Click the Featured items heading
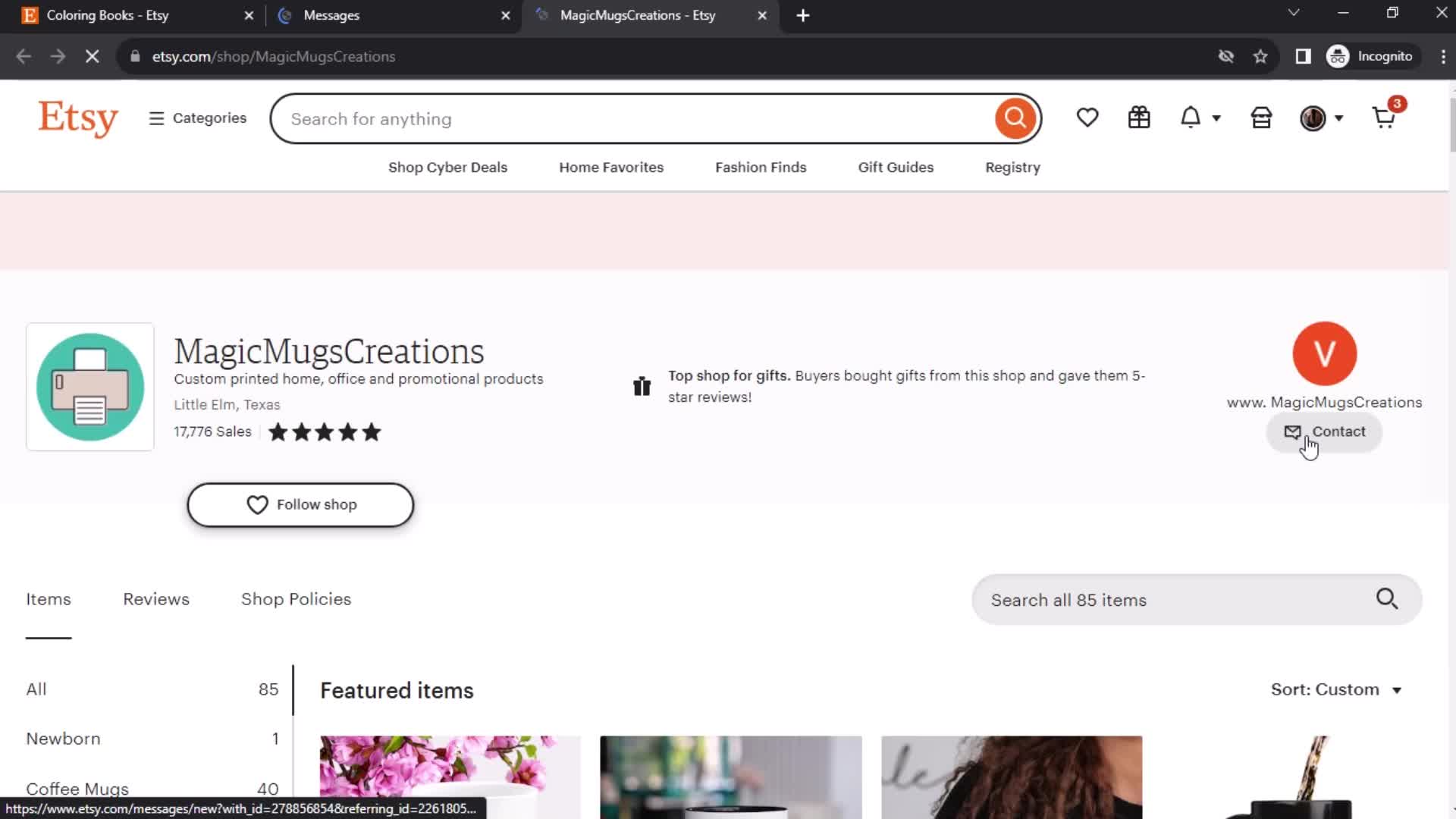This screenshot has width=1456, height=819. (397, 691)
